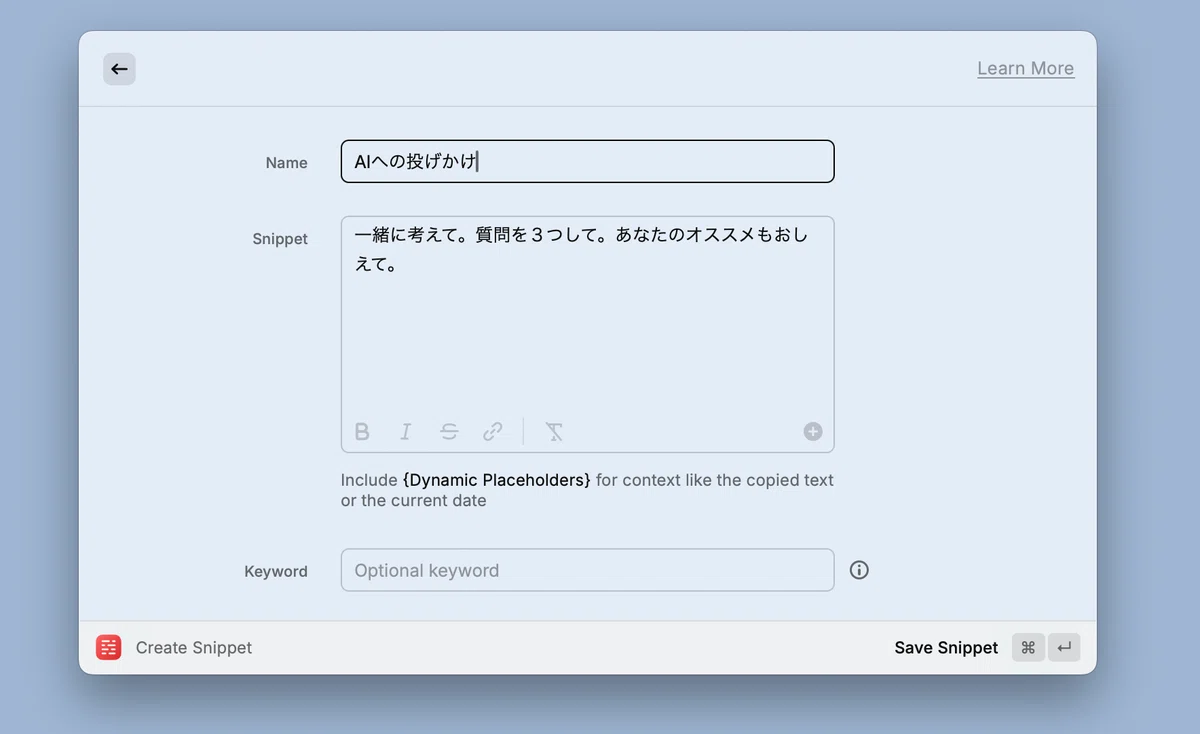The height and width of the screenshot is (734, 1200).
Task: Click the Save Snippet button
Action: click(x=946, y=647)
